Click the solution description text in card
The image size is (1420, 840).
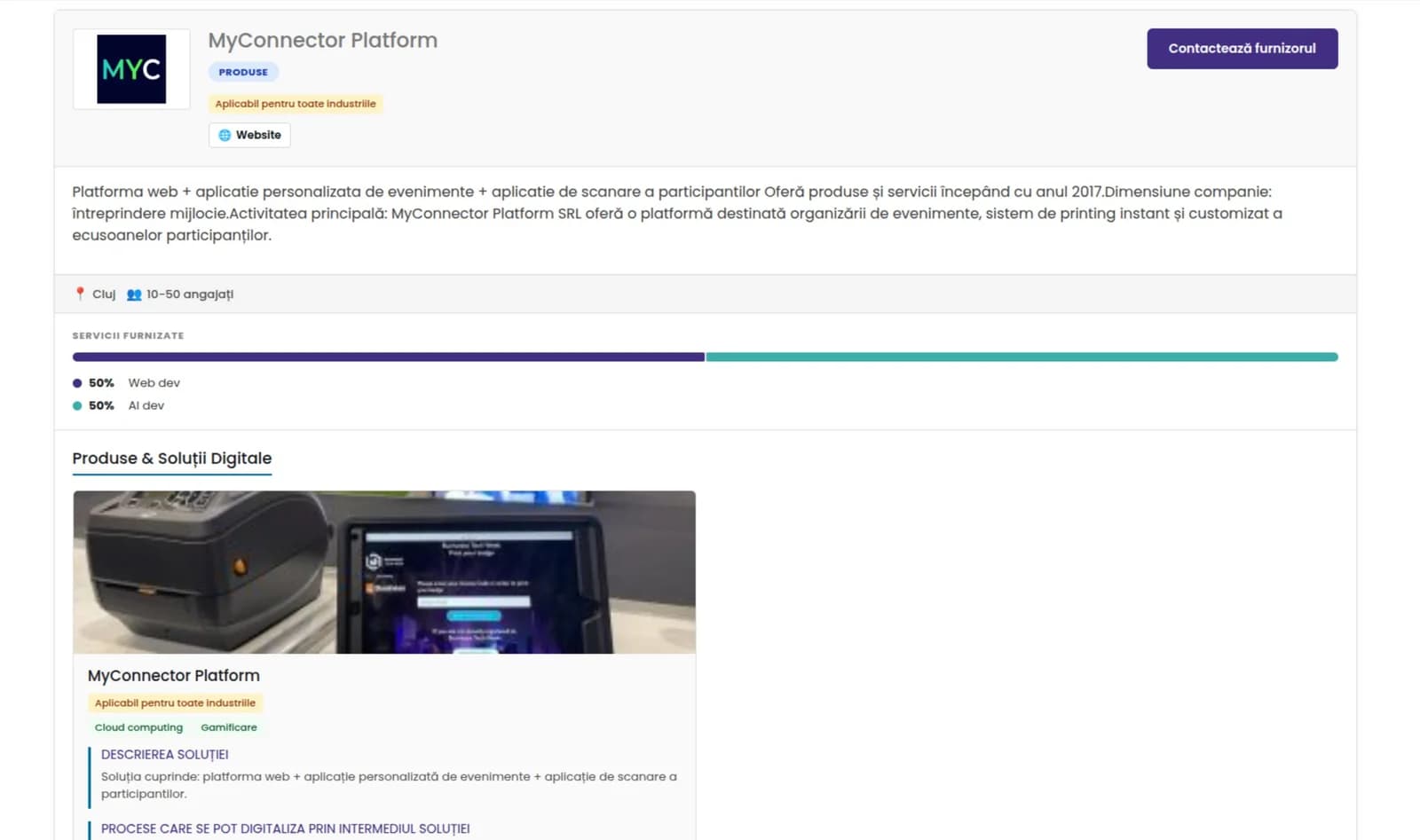coord(389,785)
